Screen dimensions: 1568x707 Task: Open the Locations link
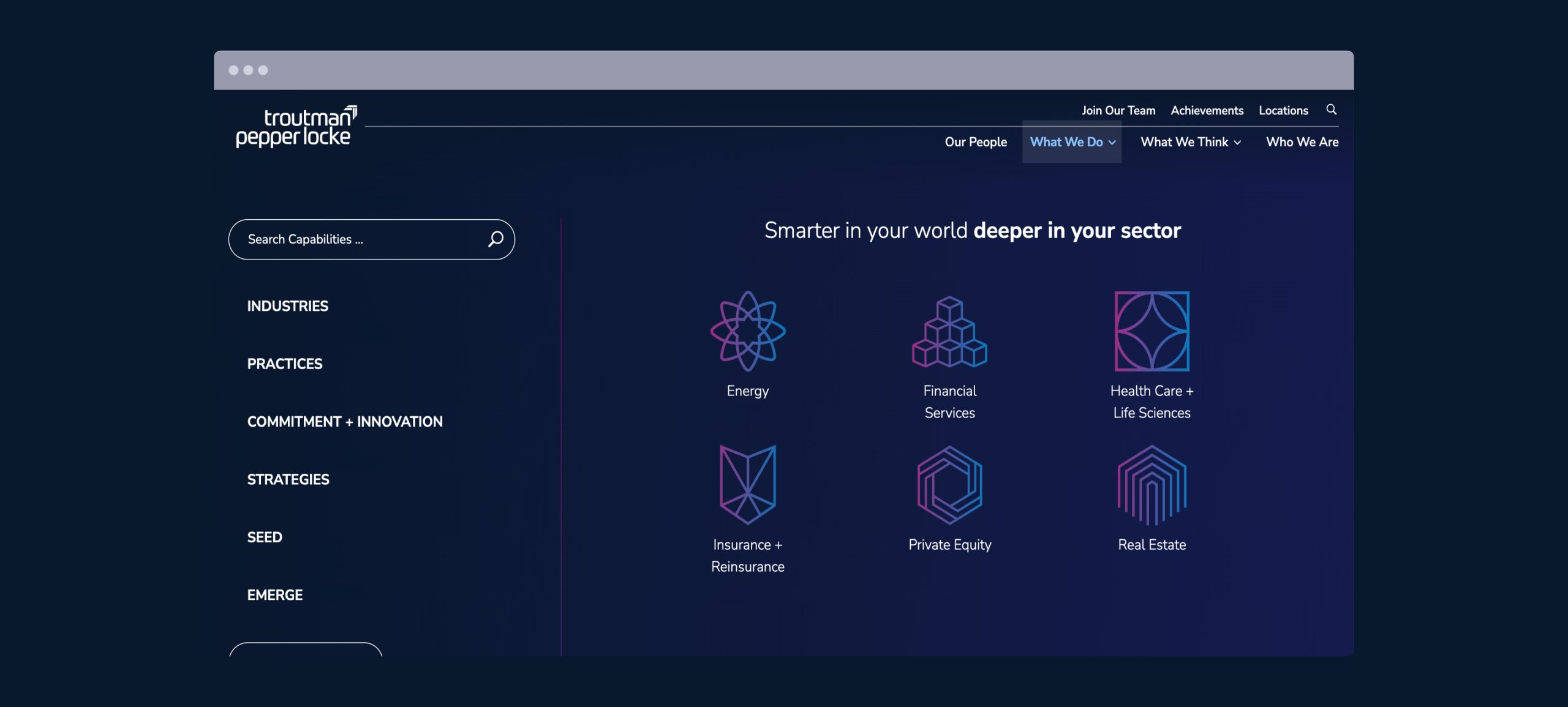[x=1283, y=111]
